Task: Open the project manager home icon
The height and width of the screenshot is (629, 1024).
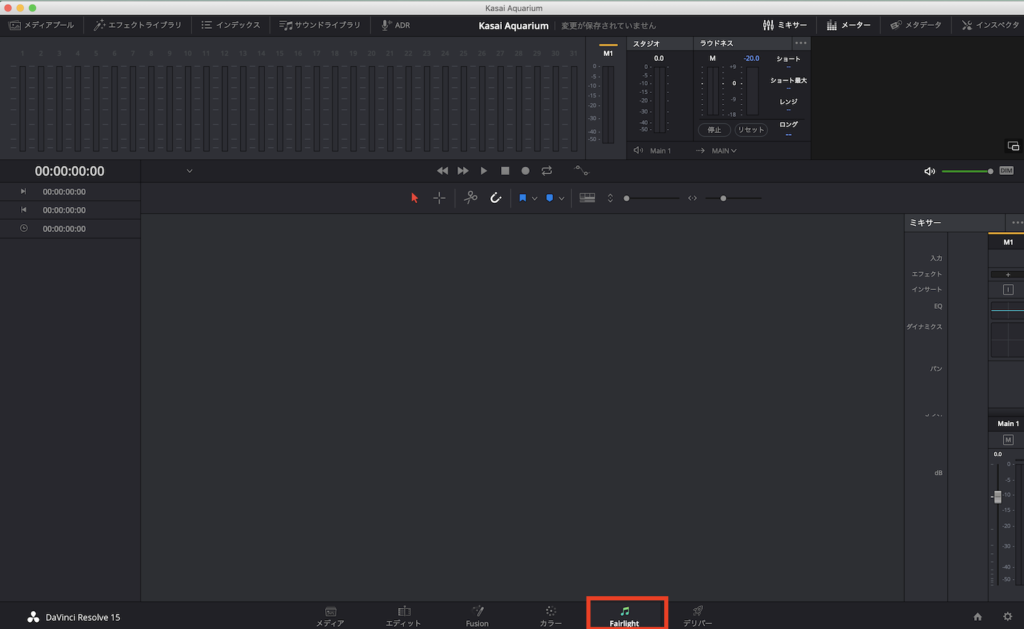Action: 978,617
